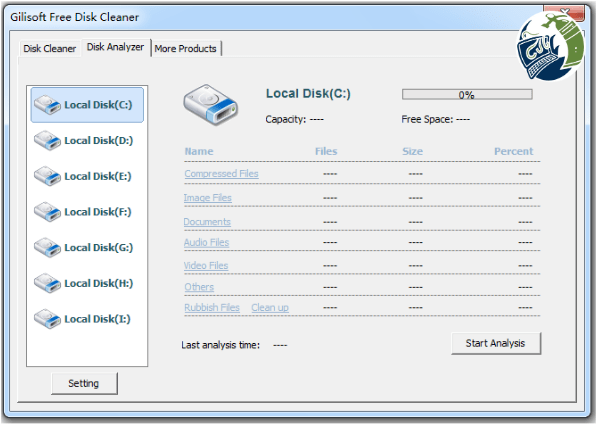Click the Percent column header
Screen dimensions: 596x424
pyautogui.click(x=514, y=151)
